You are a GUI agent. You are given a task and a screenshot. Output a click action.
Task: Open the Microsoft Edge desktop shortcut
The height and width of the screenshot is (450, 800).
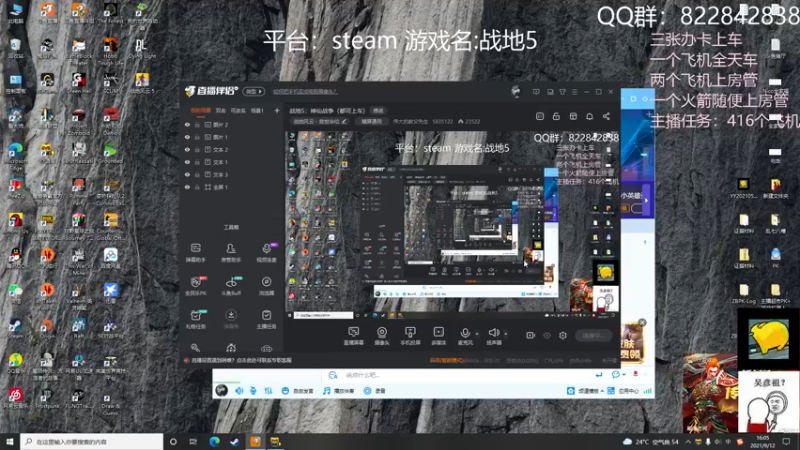(x=15, y=157)
